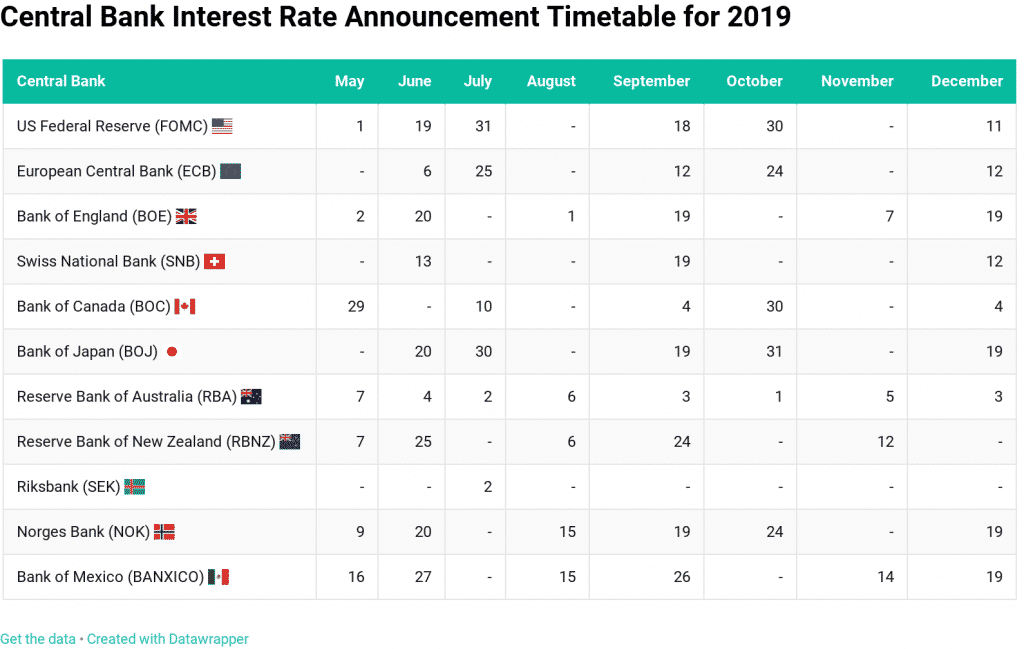The image size is (1024, 649).
Task: Click the European Central Bank flag icon
Action: tap(230, 171)
